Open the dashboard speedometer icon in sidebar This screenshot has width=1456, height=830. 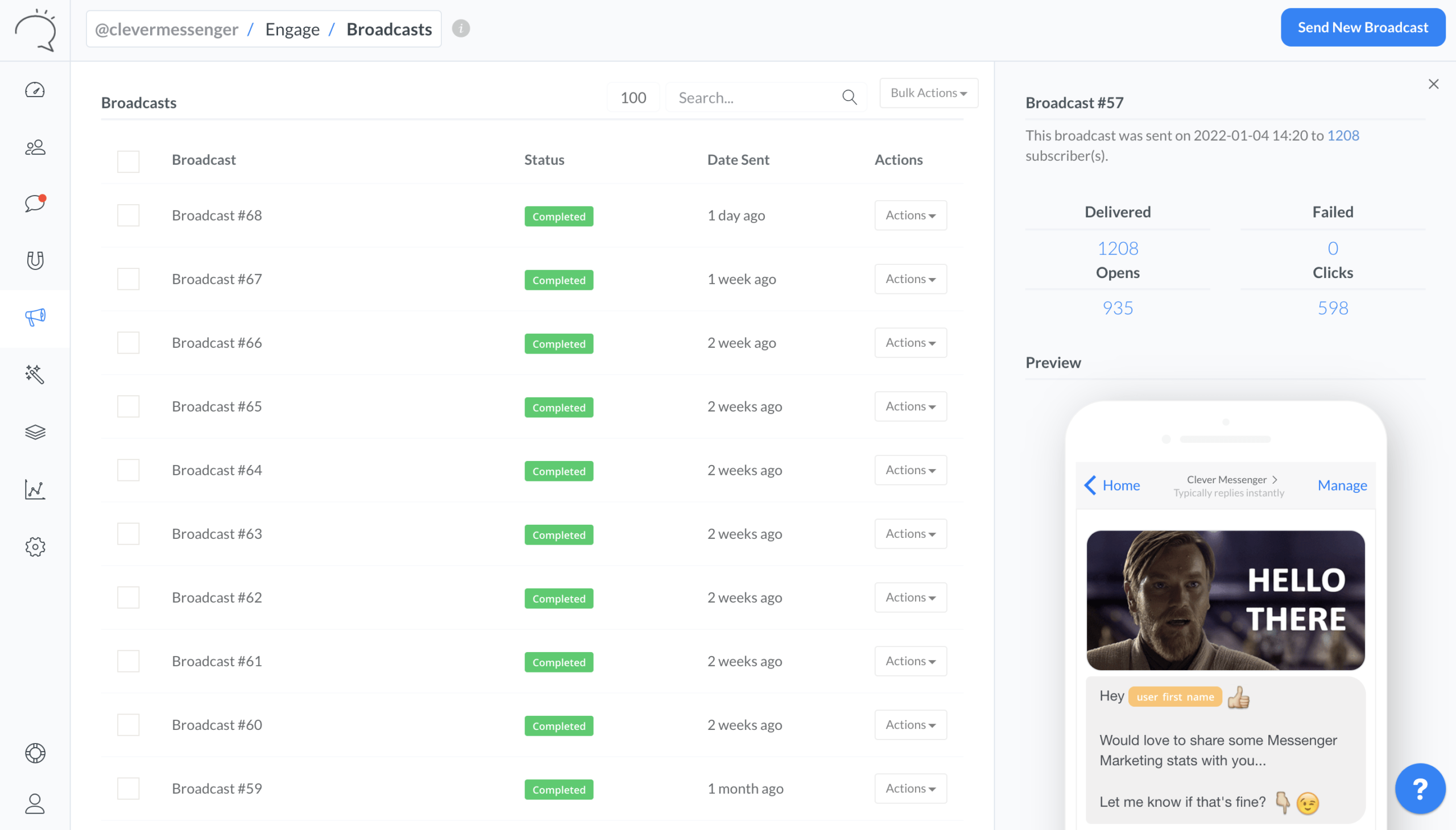[35, 90]
